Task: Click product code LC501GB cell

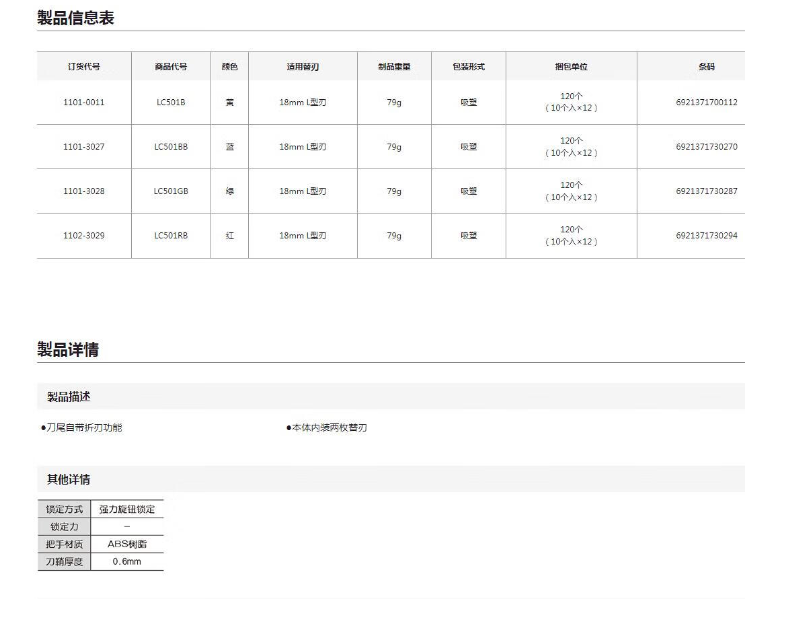Action: tap(170, 190)
